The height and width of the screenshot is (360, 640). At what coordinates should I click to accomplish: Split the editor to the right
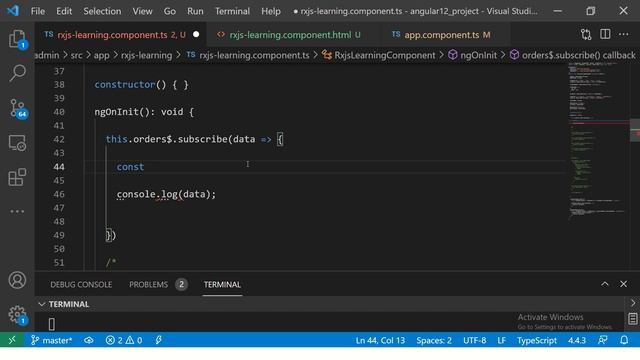[605, 34]
